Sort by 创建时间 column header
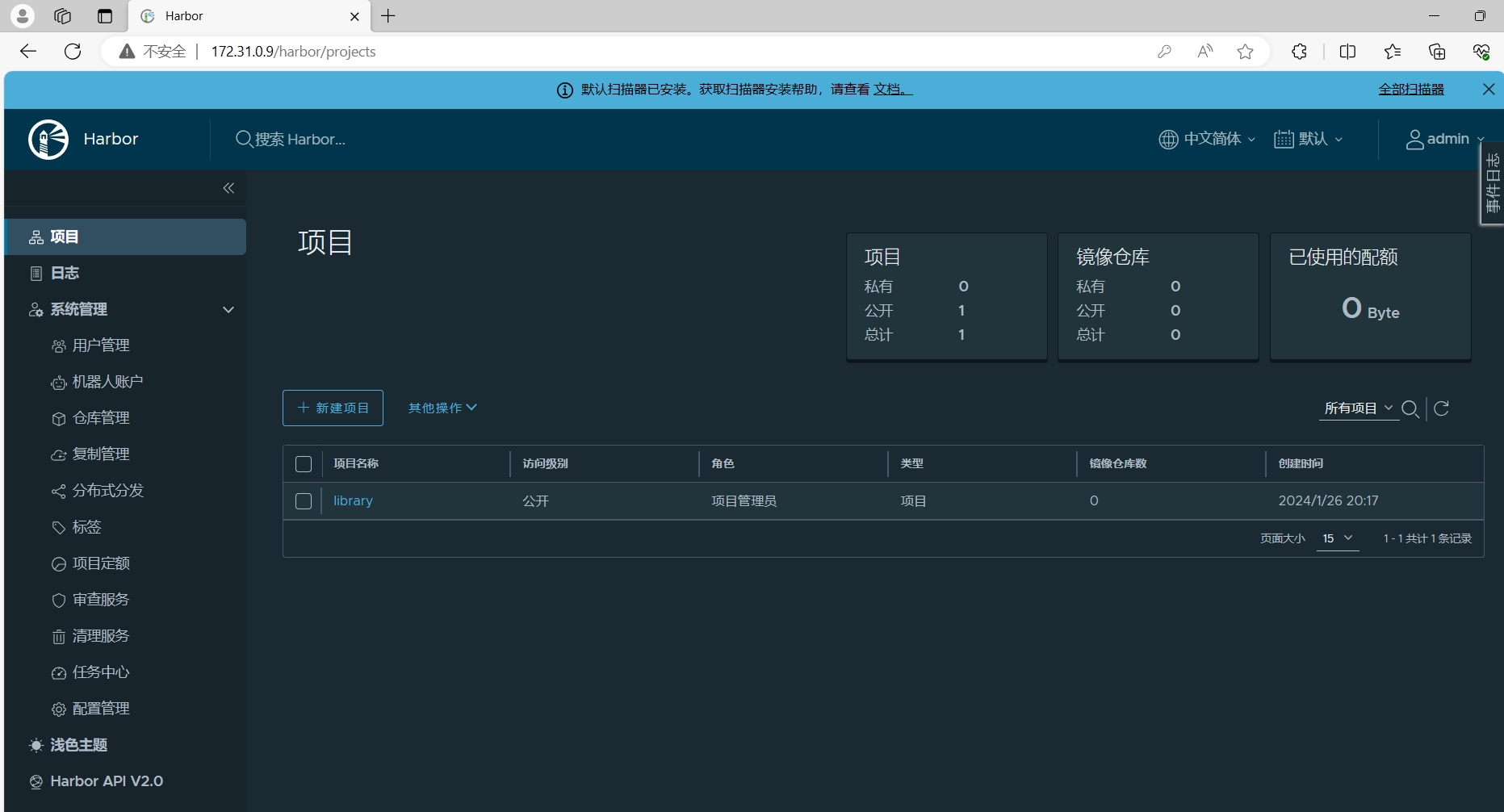 coord(1301,464)
